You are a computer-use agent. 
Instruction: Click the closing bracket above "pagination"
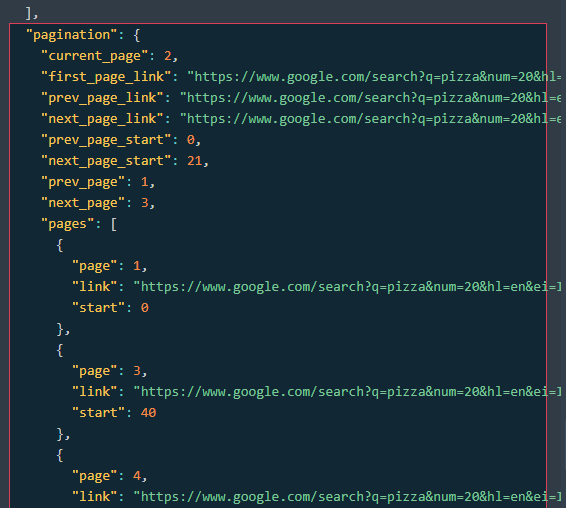tap(29, 14)
